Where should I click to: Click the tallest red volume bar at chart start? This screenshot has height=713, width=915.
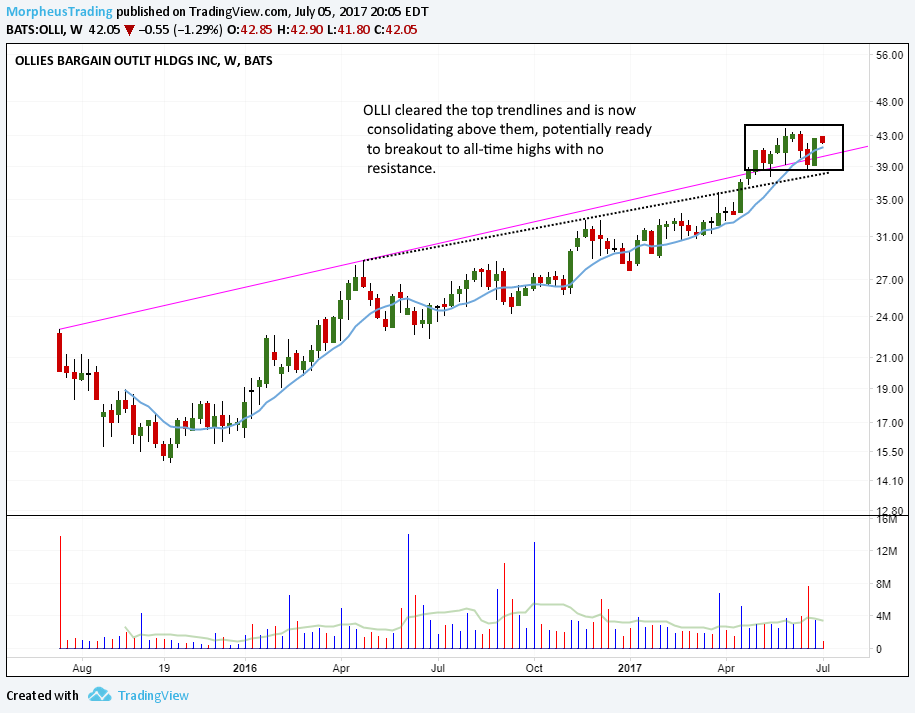click(60, 592)
